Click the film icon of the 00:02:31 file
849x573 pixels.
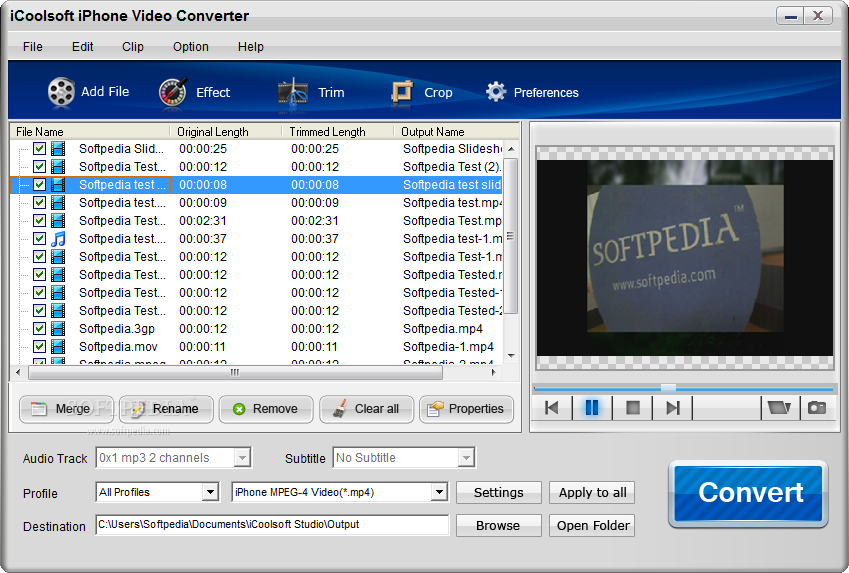click(58, 221)
